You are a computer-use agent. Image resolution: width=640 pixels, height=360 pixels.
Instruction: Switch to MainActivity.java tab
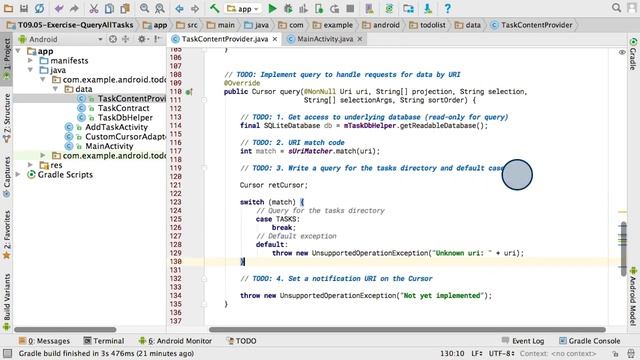tap(325, 39)
